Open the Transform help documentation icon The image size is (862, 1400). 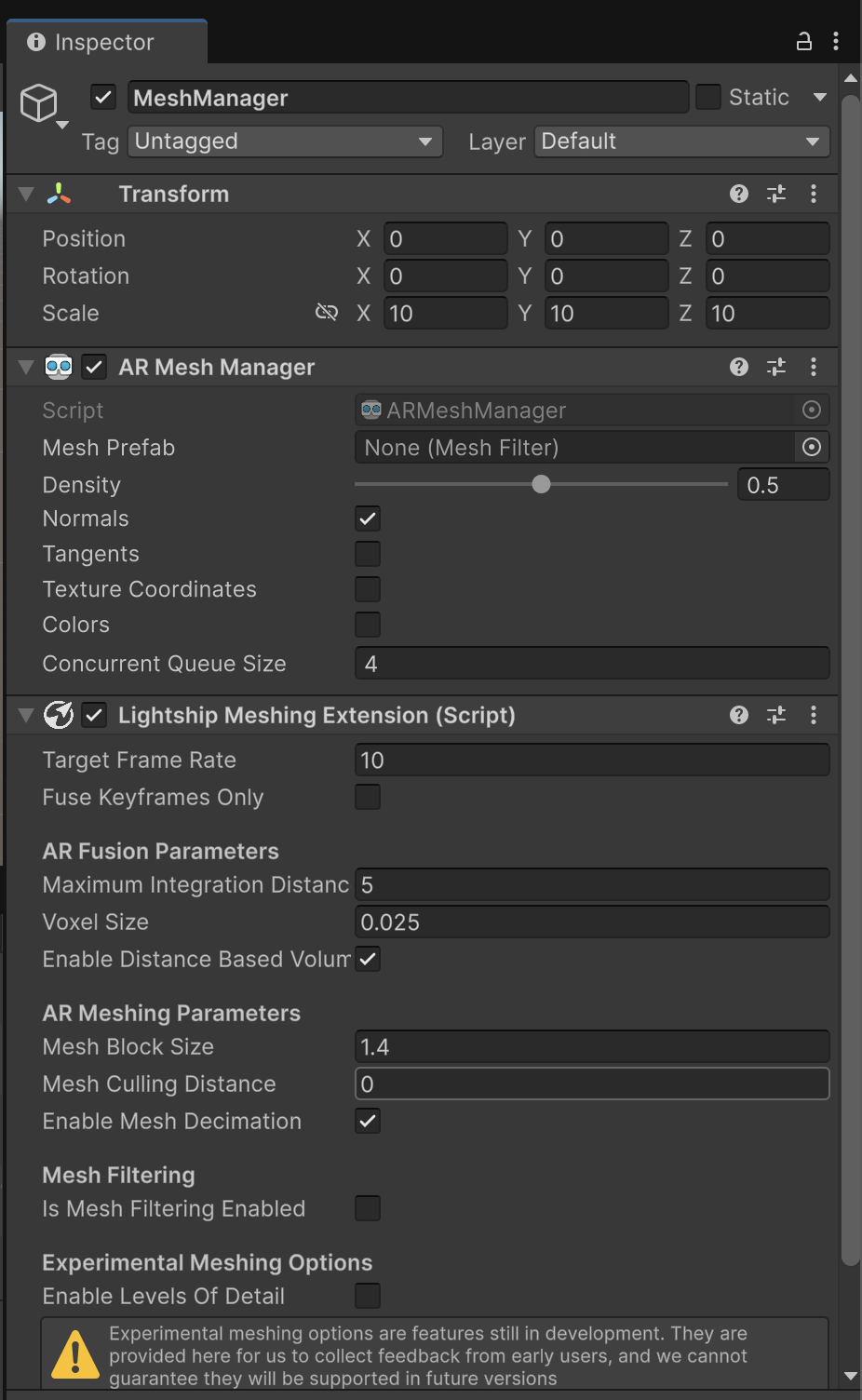pos(738,194)
